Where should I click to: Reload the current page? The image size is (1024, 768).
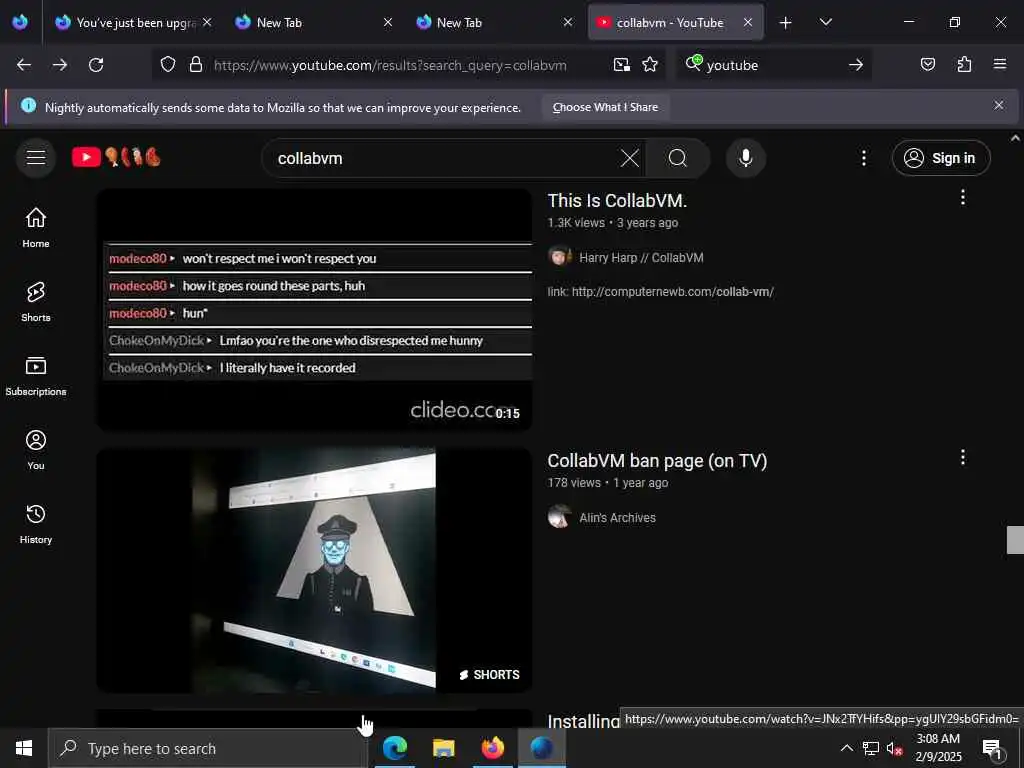(x=96, y=65)
